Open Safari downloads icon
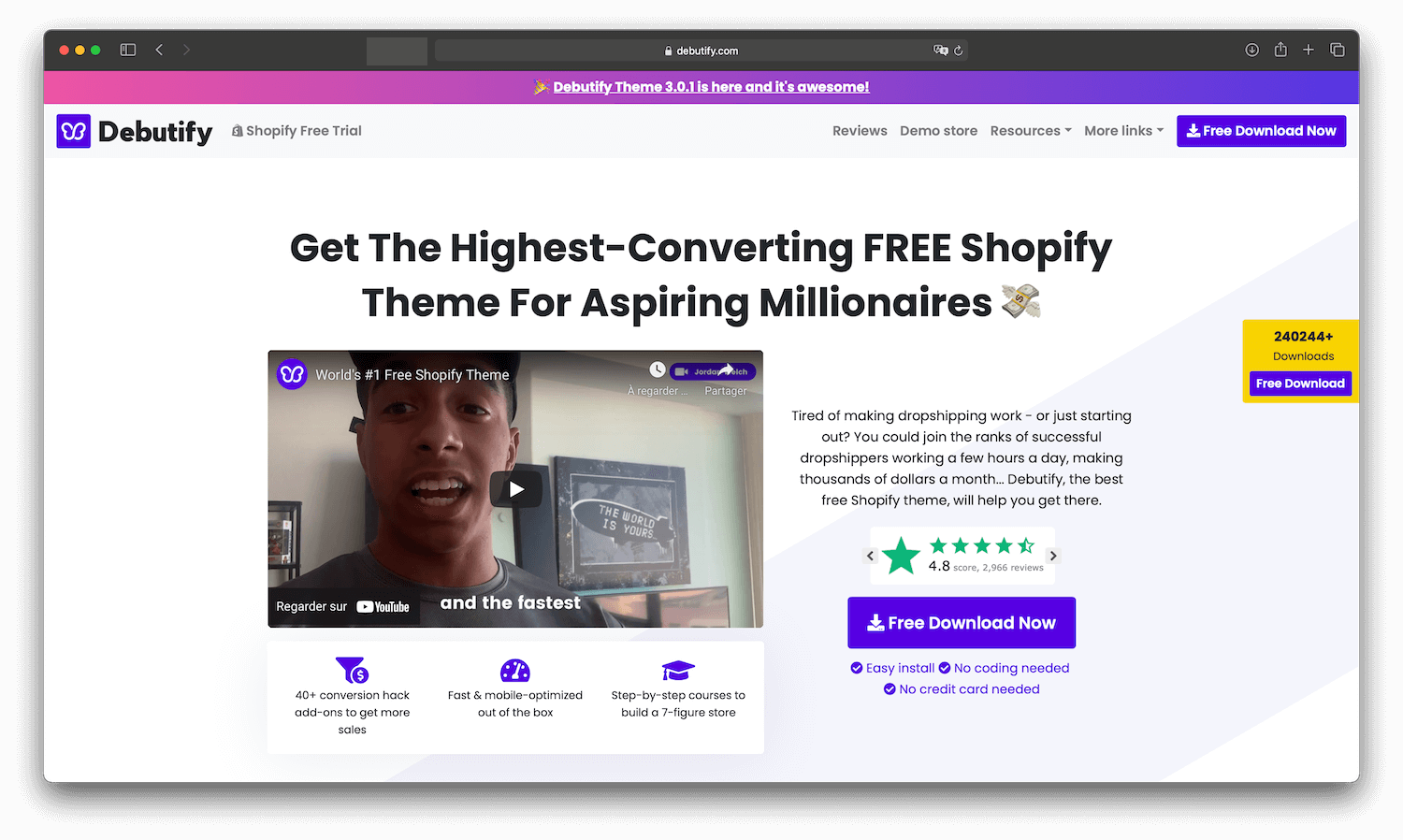 tap(1251, 50)
